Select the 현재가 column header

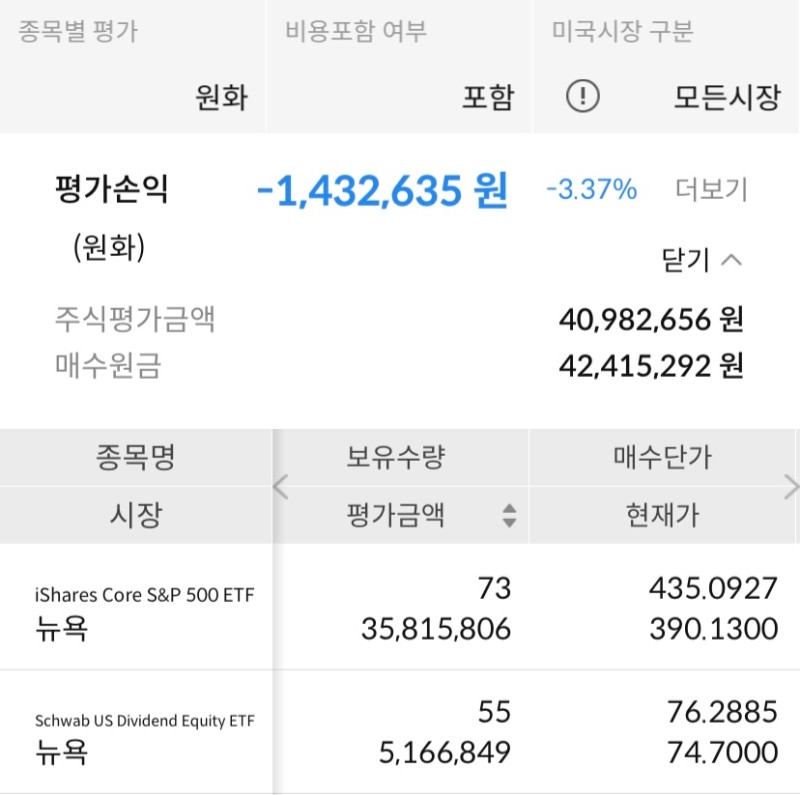pyautogui.click(x=662, y=515)
